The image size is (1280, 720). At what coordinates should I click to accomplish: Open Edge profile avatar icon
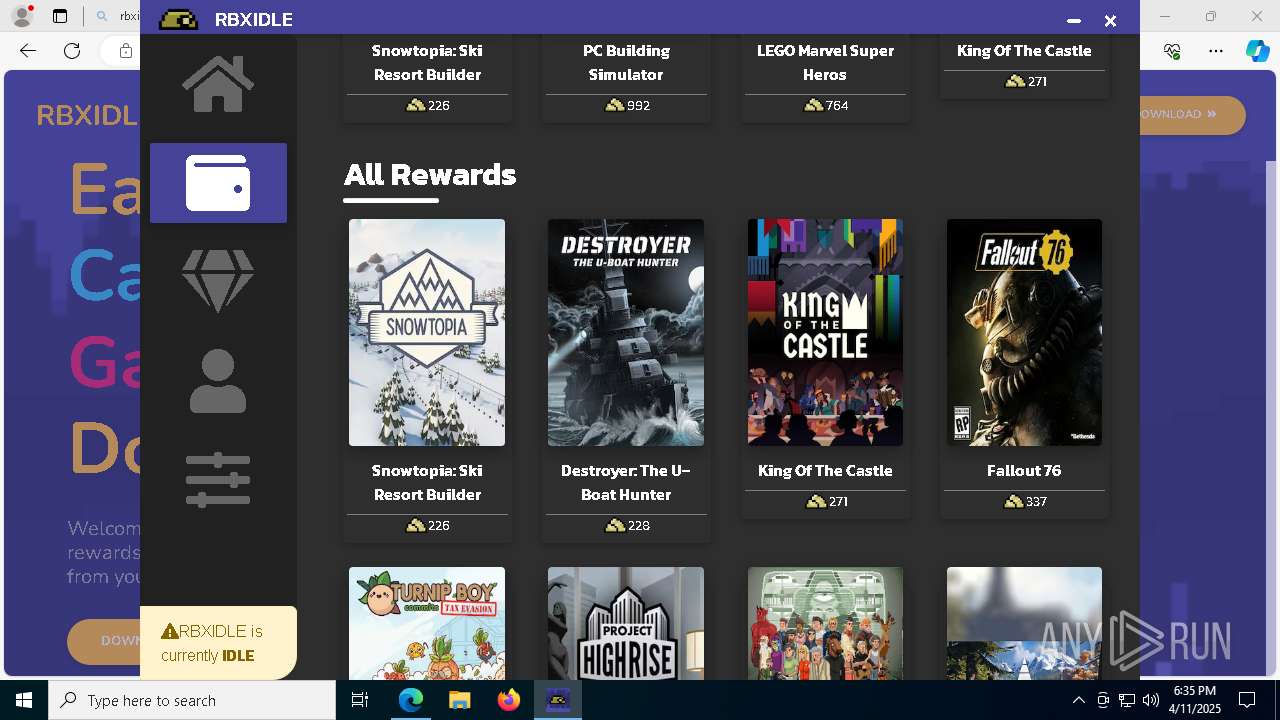coord(22,16)
